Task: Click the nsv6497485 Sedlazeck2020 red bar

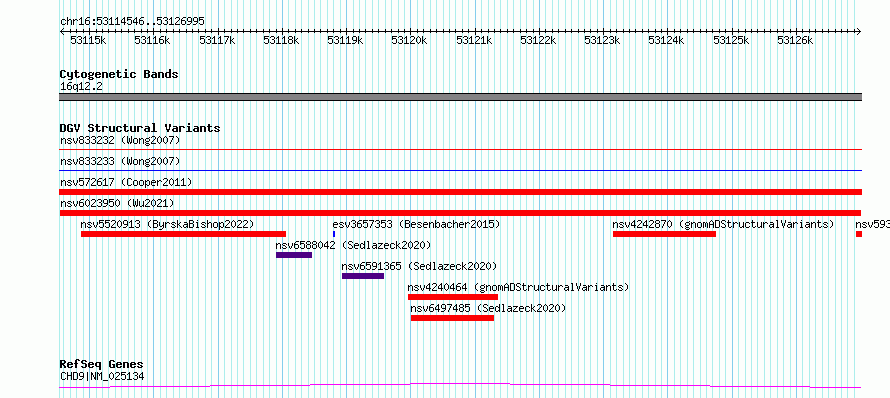Action: point(452,318)
